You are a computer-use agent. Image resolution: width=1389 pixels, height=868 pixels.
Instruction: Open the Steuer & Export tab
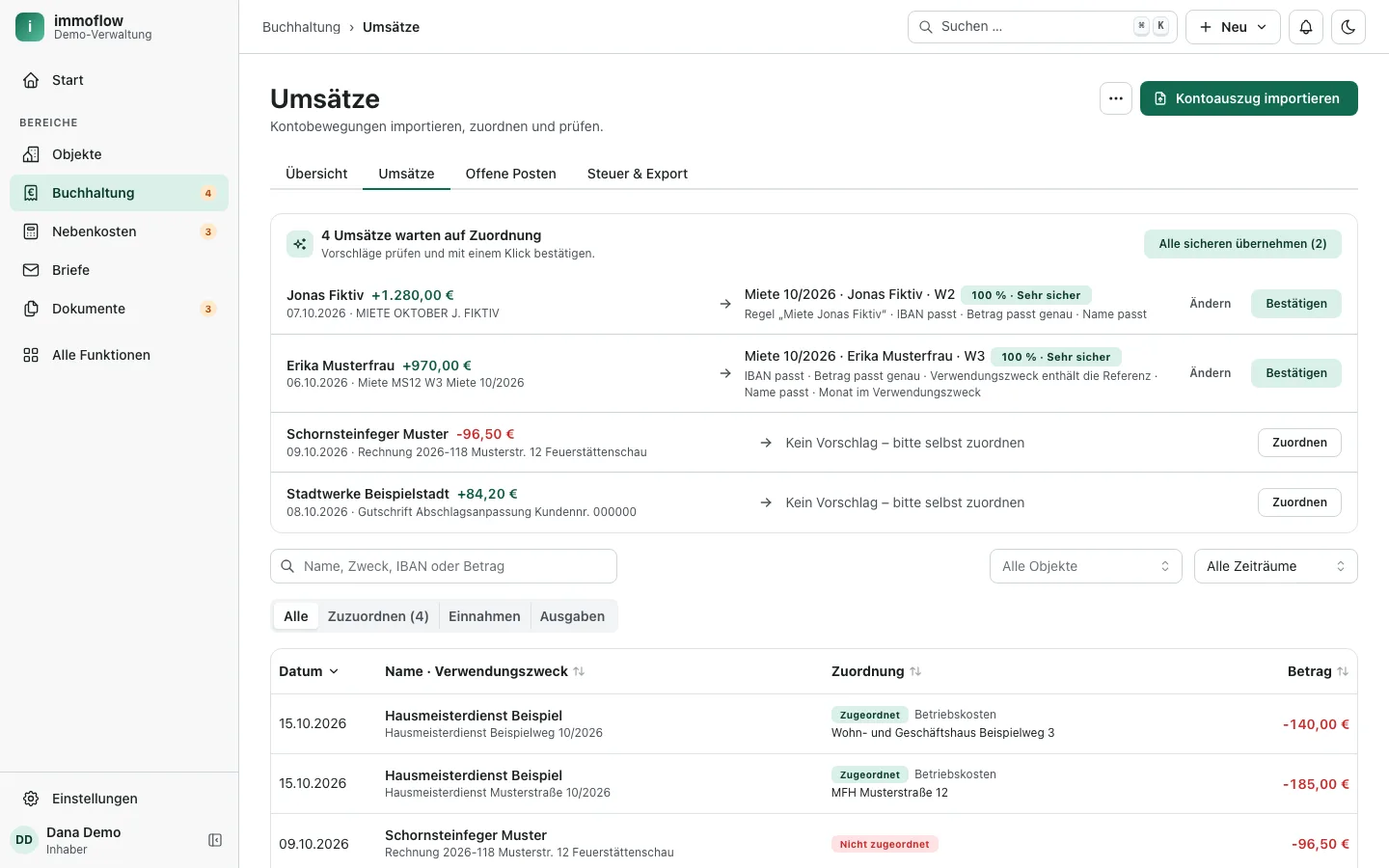click(x=638, y=174)
